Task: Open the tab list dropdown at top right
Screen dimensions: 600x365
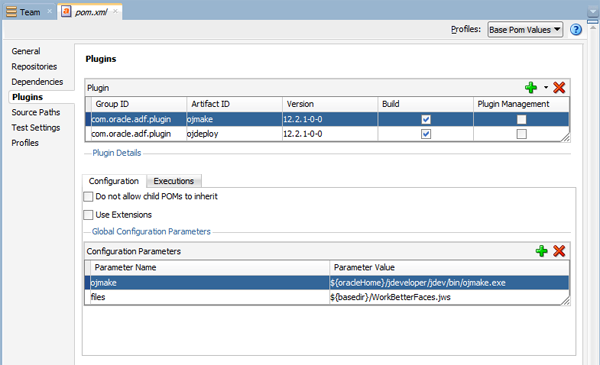Action: click(x=593, y=12)
